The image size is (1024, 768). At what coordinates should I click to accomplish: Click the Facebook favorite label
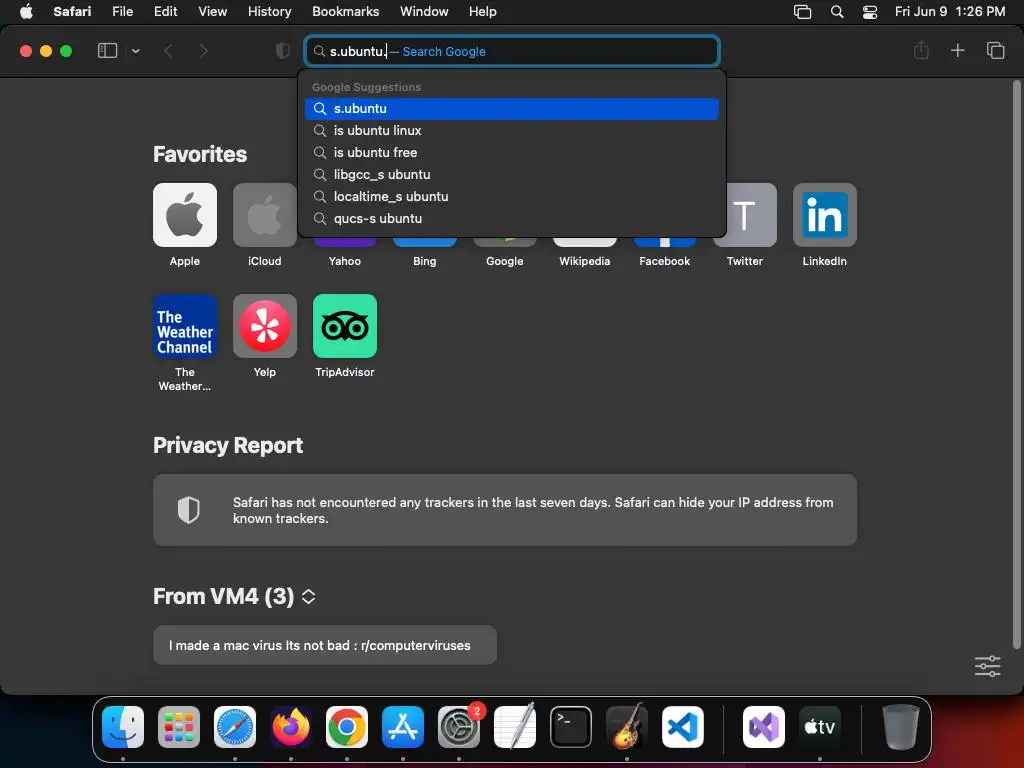click(665, 261)
